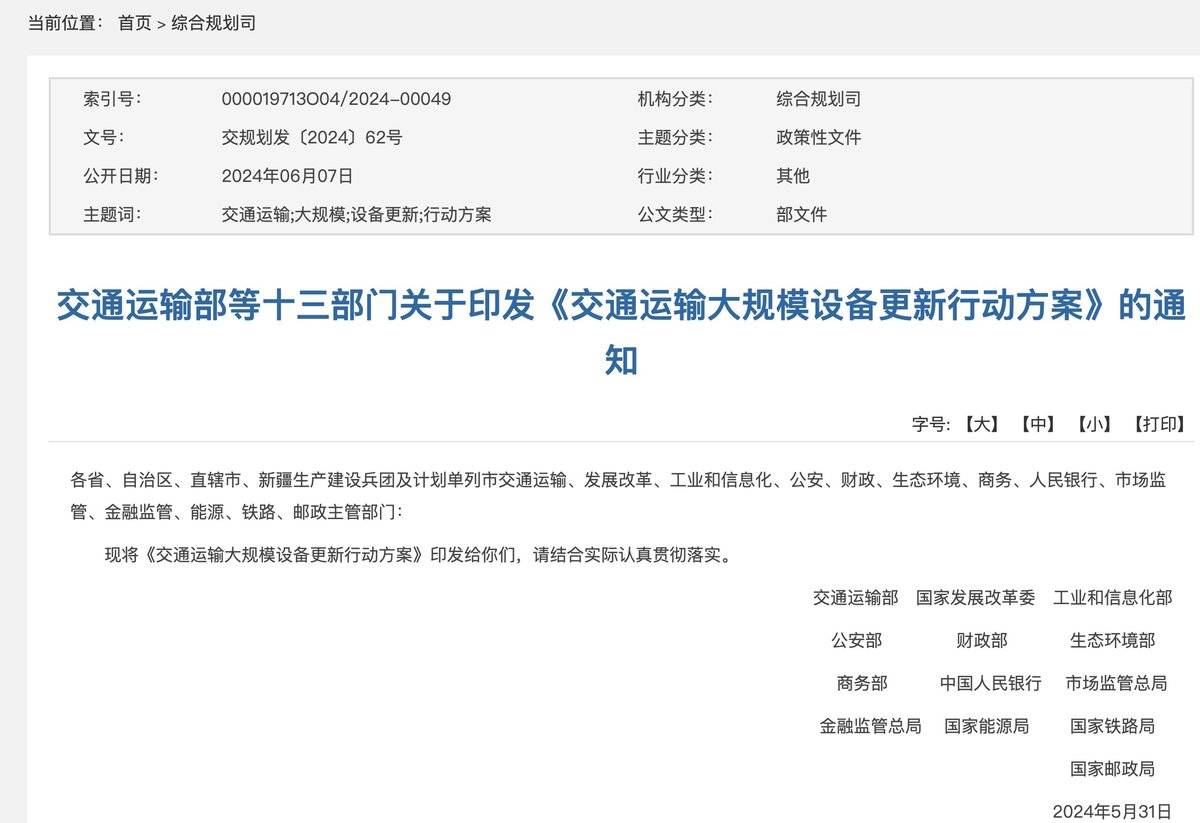1200x823 pixels.
Task: Click signatory 金融监管总局
Action: 870,726
